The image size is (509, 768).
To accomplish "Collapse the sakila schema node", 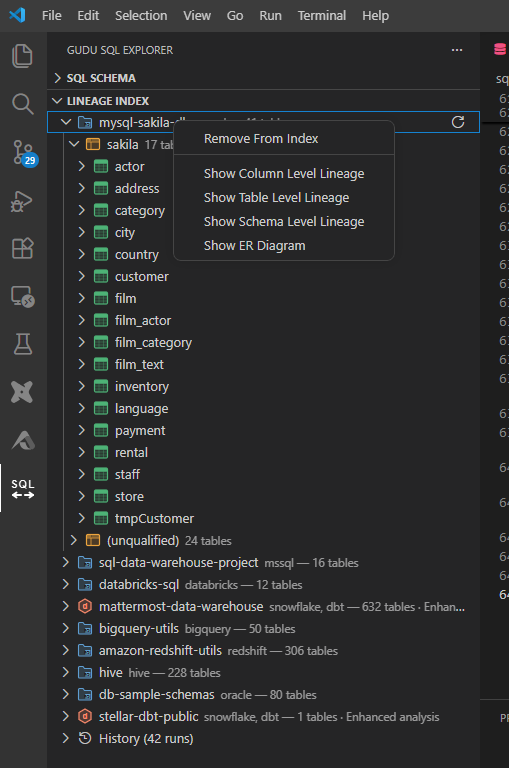I will [x=74, y=144].
